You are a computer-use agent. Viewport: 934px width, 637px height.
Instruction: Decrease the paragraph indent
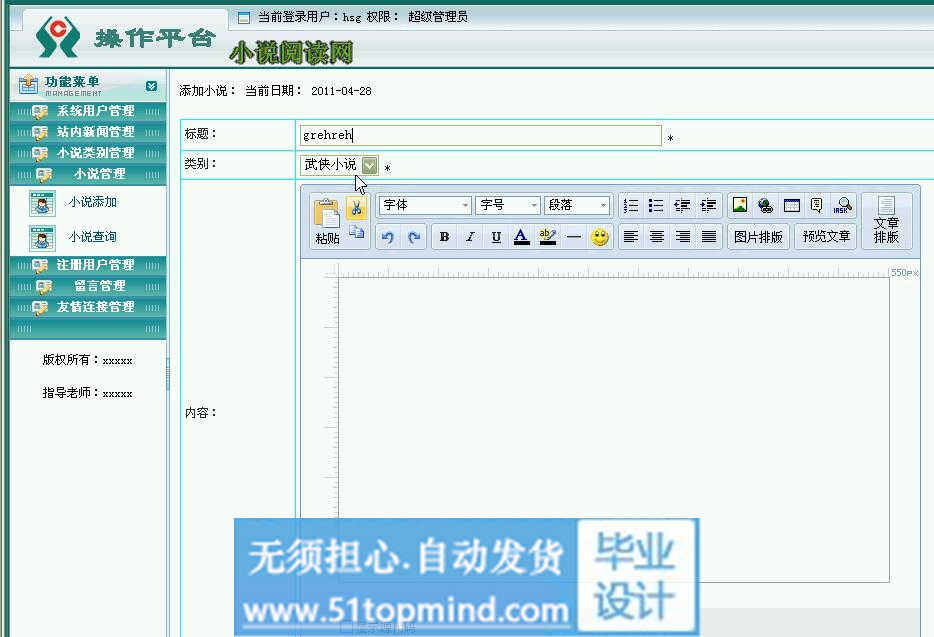tap(682, 206)
